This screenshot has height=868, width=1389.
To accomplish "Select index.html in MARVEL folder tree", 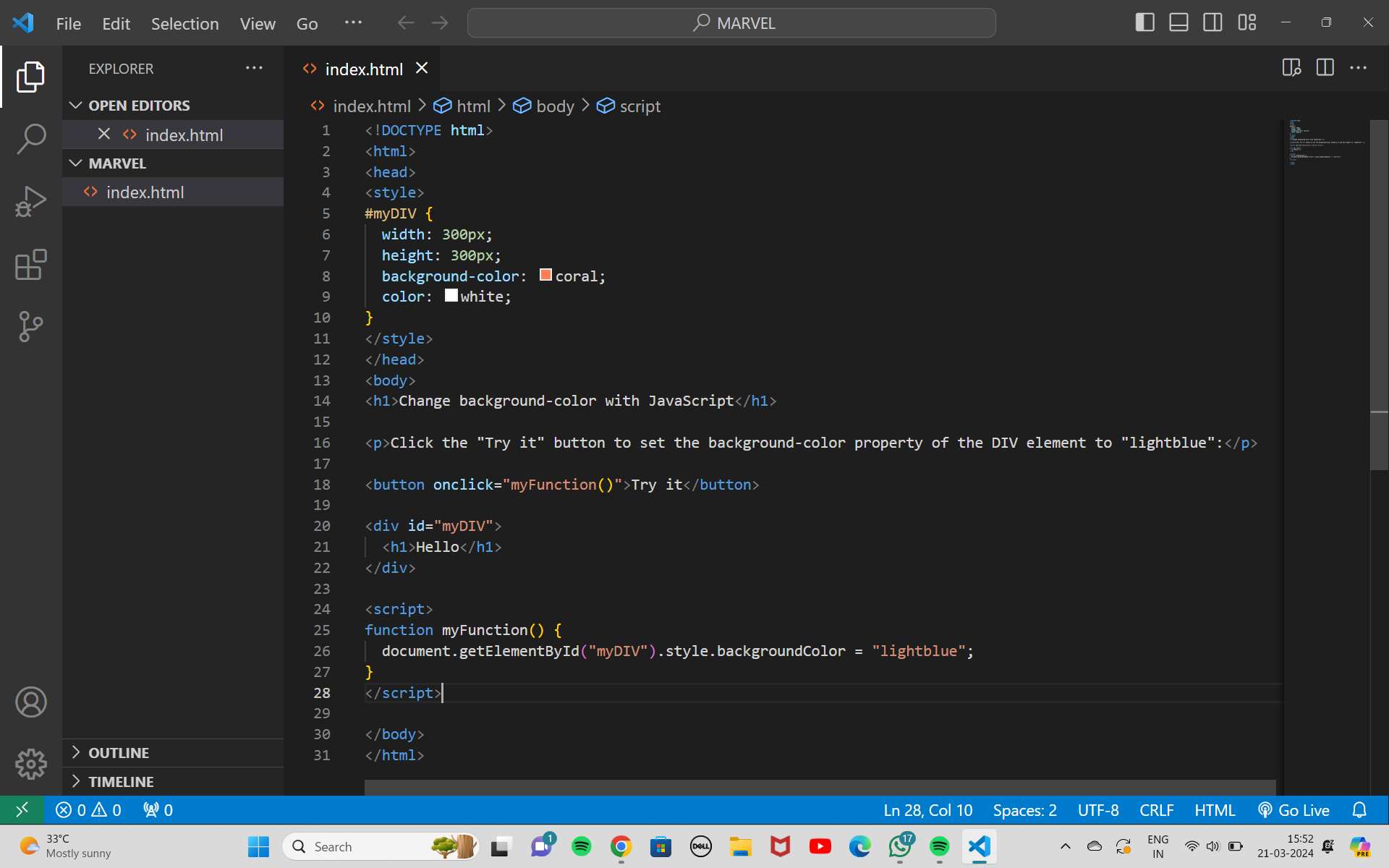I will pos(173,192).
